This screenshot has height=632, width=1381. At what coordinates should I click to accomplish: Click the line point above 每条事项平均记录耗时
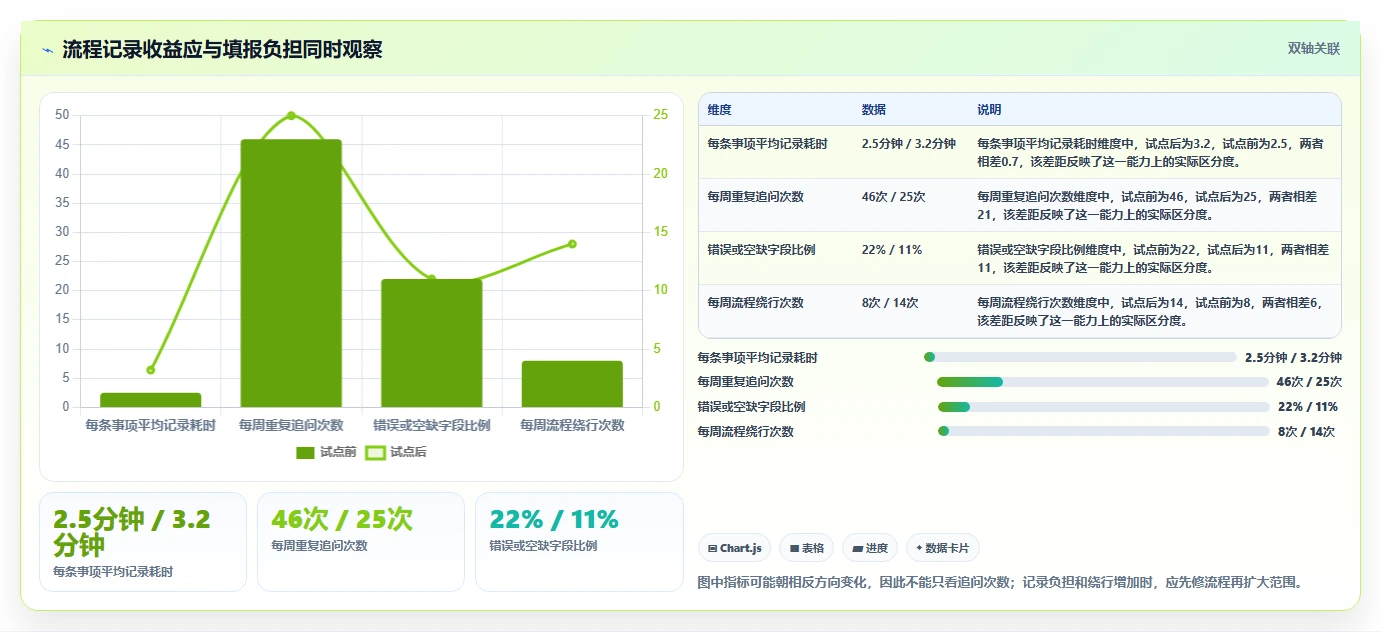[x=151, y=370]
